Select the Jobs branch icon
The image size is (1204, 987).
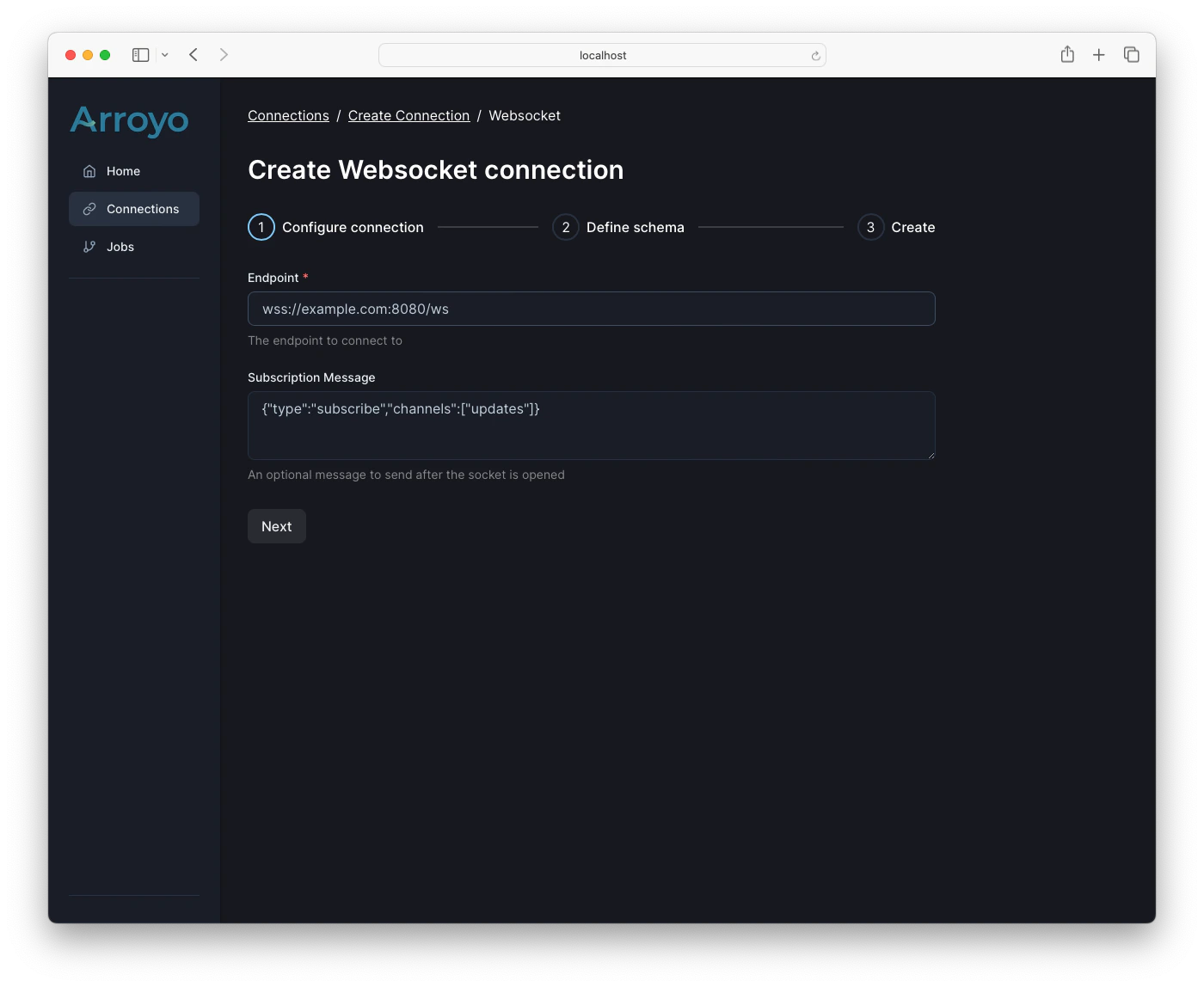(89, 247)
